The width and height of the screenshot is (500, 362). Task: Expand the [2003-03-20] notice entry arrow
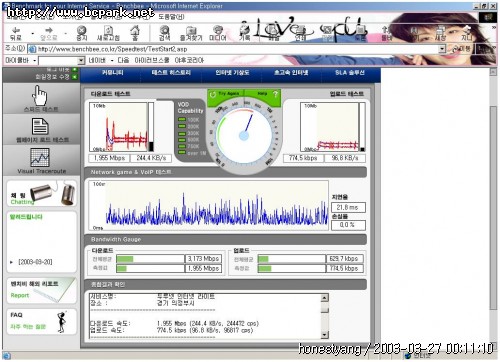pos(11,262)
